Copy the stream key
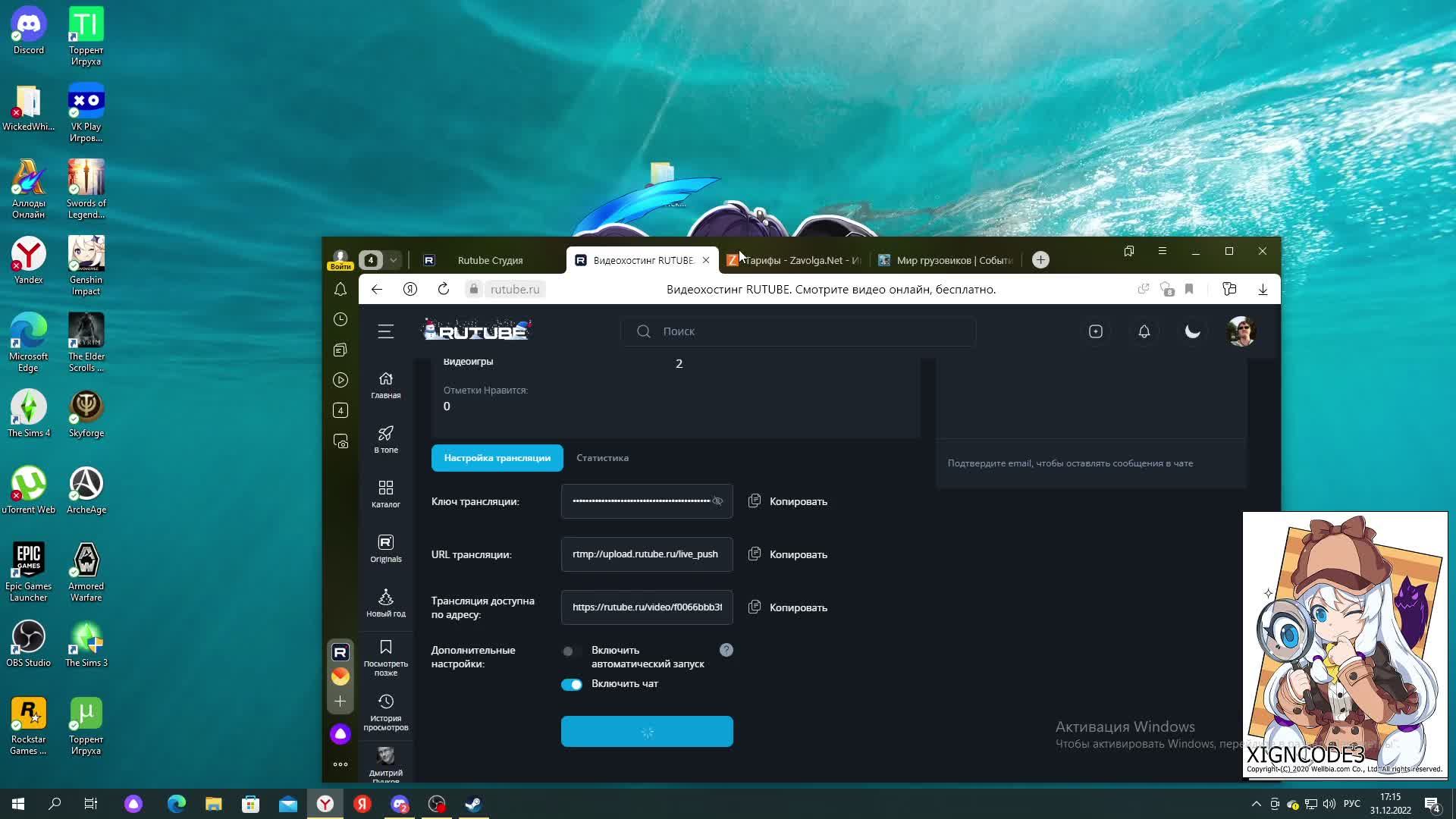 [788, 501]
